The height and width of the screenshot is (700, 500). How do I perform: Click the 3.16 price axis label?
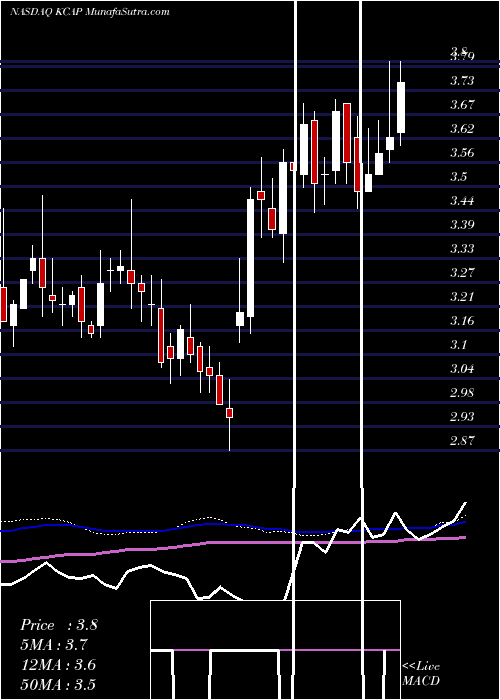462,321
